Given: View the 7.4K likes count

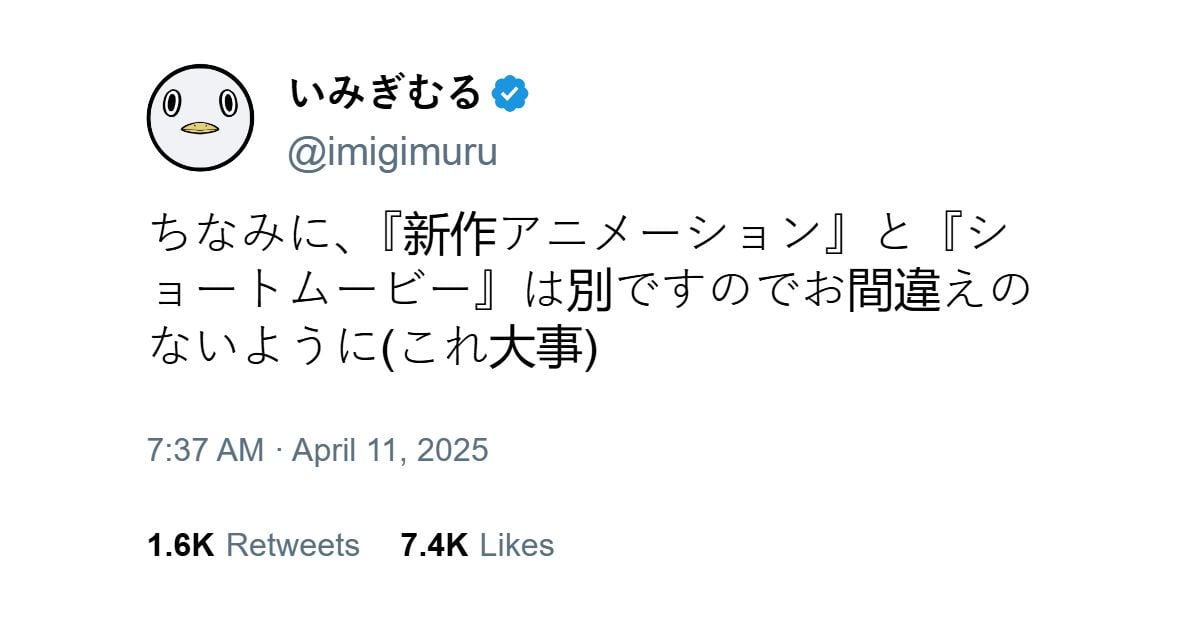Looking at the screenshot, I should (x=435, y=545).
